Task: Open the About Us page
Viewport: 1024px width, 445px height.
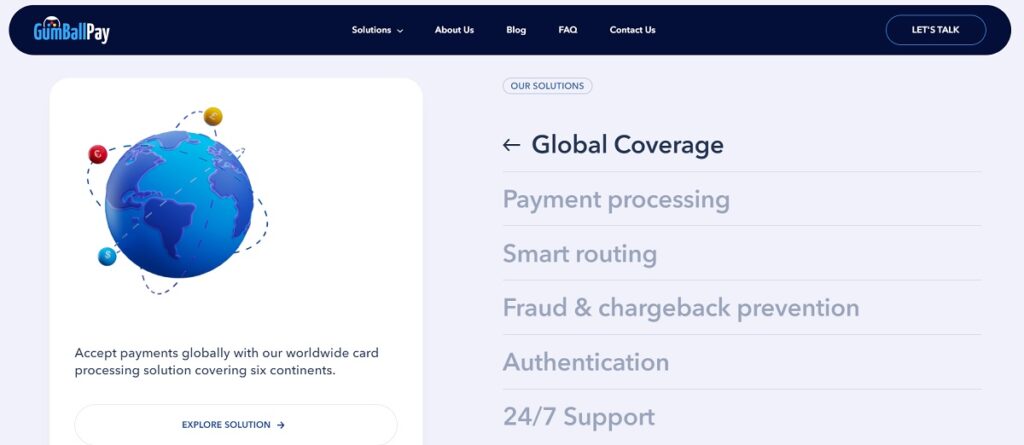Action: click(454, 30)
